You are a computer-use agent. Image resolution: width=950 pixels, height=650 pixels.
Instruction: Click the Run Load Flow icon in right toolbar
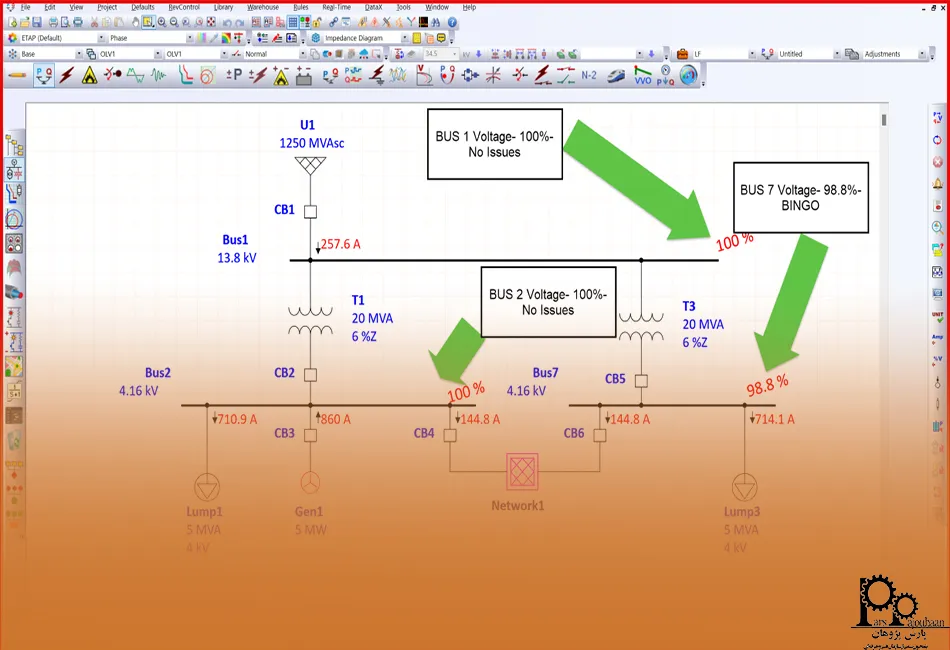point(937,118)
